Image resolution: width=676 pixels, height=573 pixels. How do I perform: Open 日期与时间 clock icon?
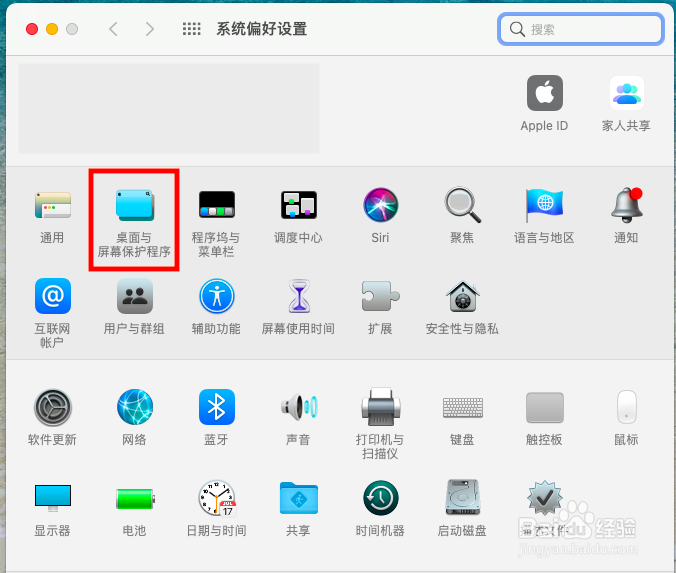click(x=217, y=498)
